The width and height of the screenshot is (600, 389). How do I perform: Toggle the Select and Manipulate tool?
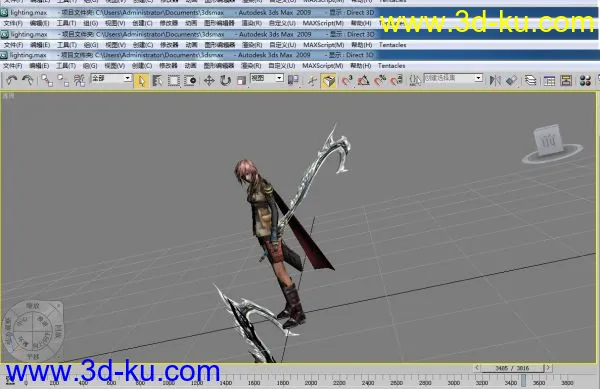point(312,81)
